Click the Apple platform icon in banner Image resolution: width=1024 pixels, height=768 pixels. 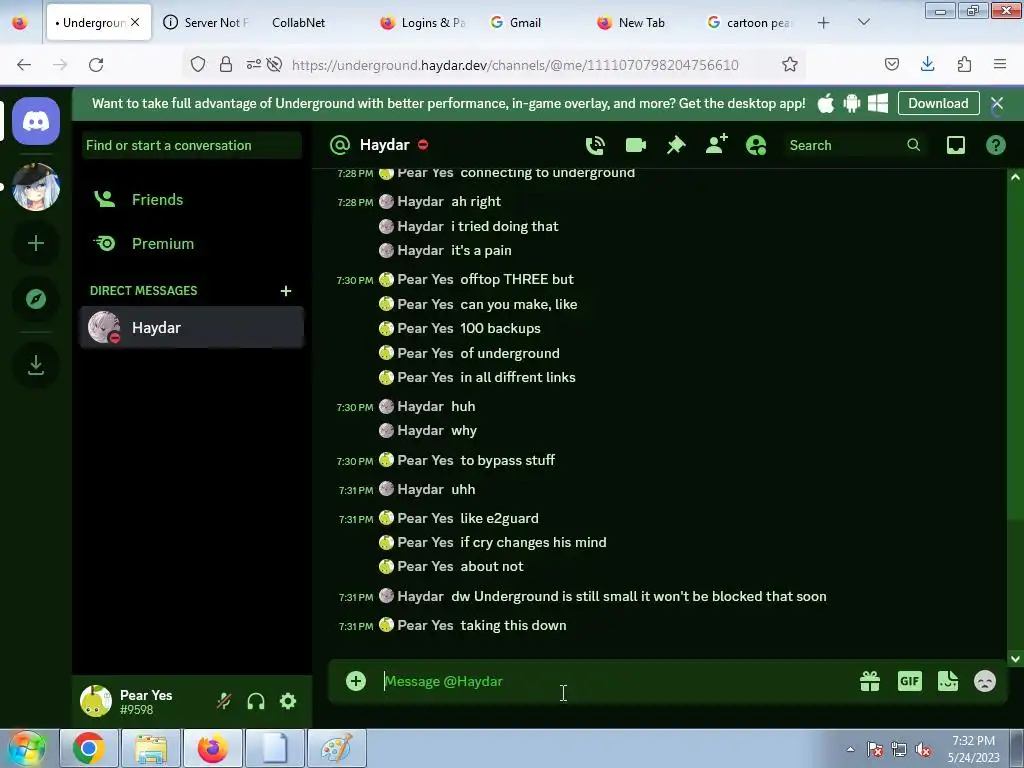pyautogui.click(x=825, y=103)
